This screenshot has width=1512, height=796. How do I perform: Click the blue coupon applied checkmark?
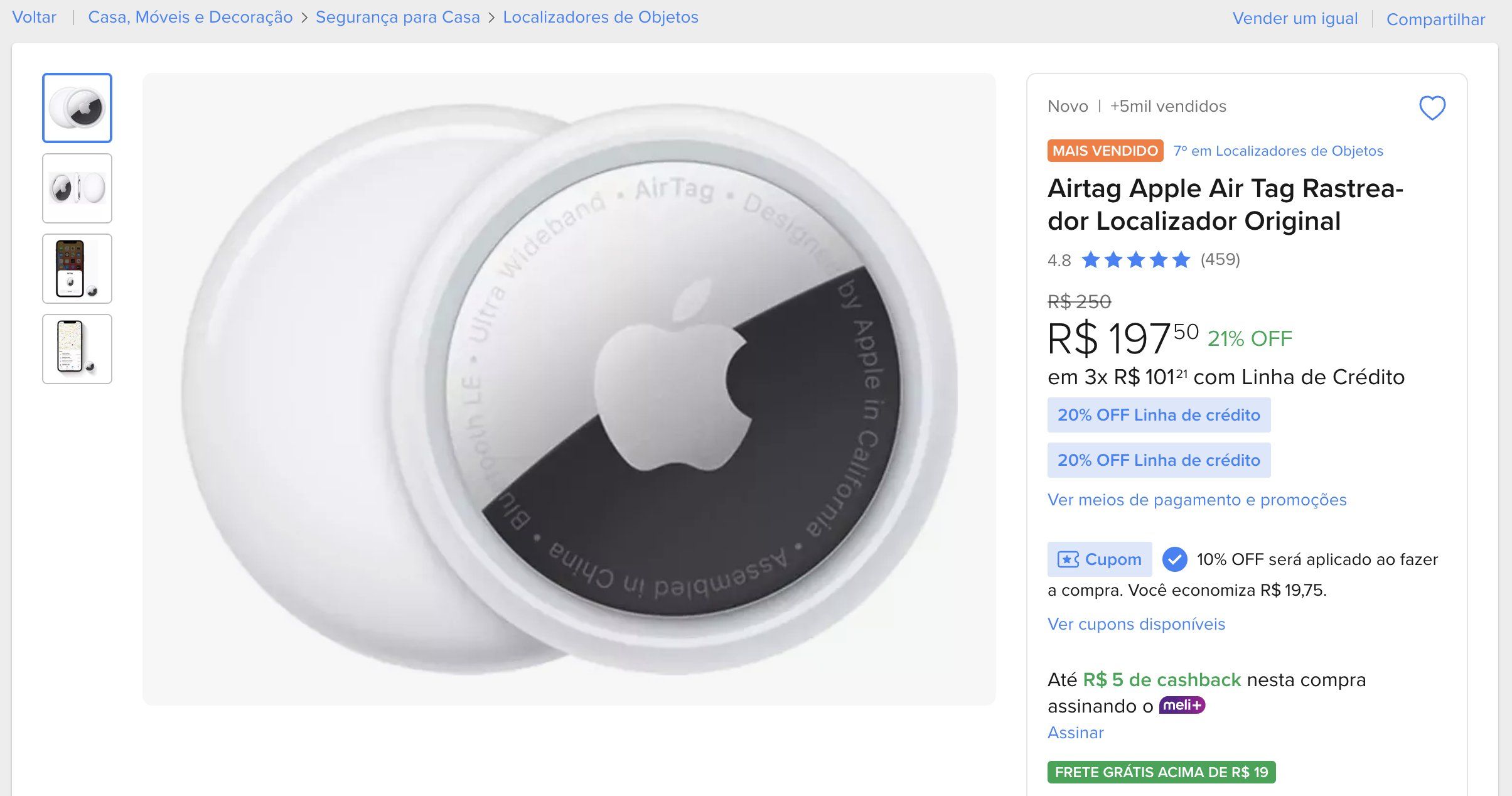pos(1174,559)
